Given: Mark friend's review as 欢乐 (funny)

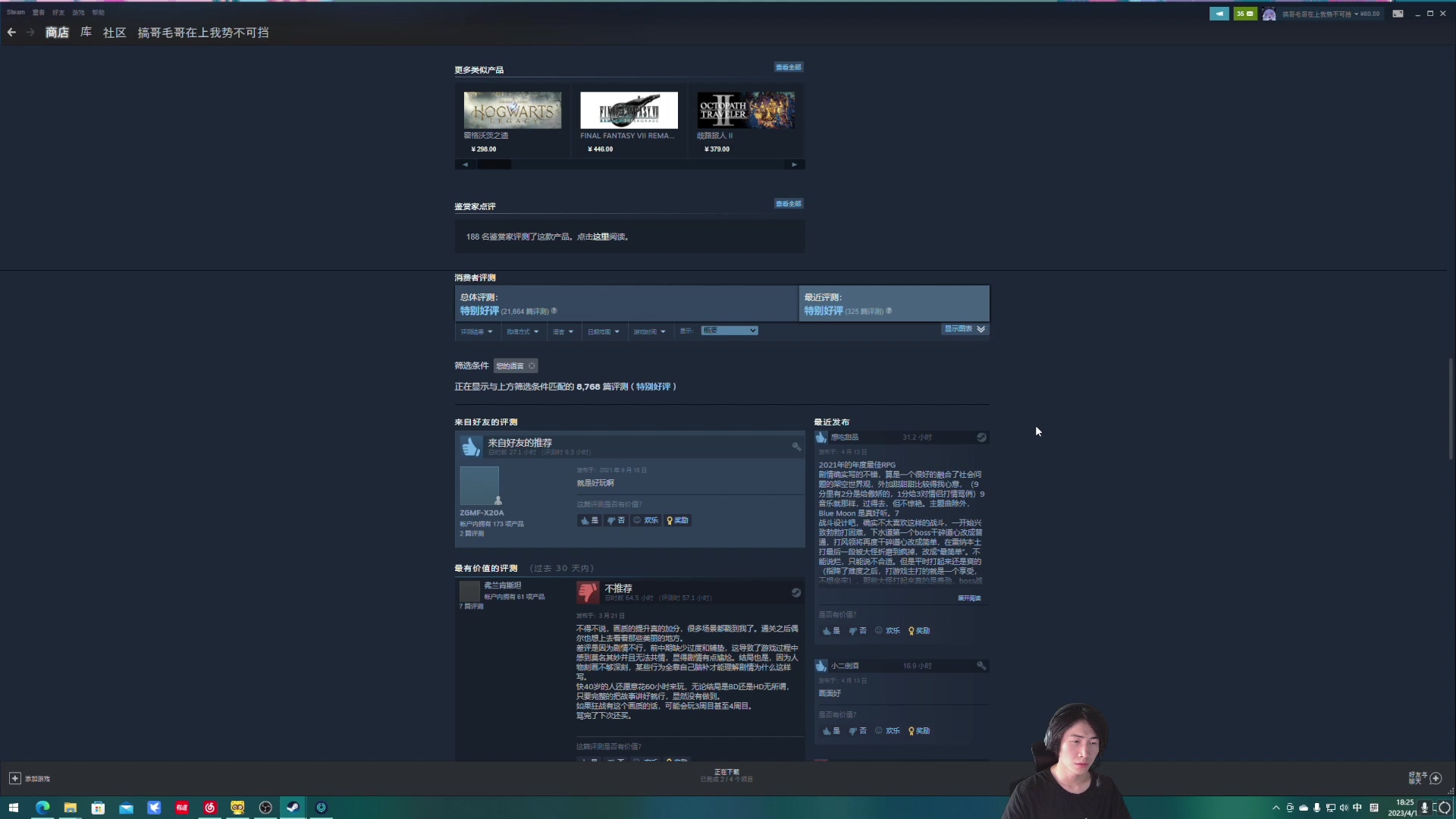Looking at the screenshot, I should click(x=646, y=521).
